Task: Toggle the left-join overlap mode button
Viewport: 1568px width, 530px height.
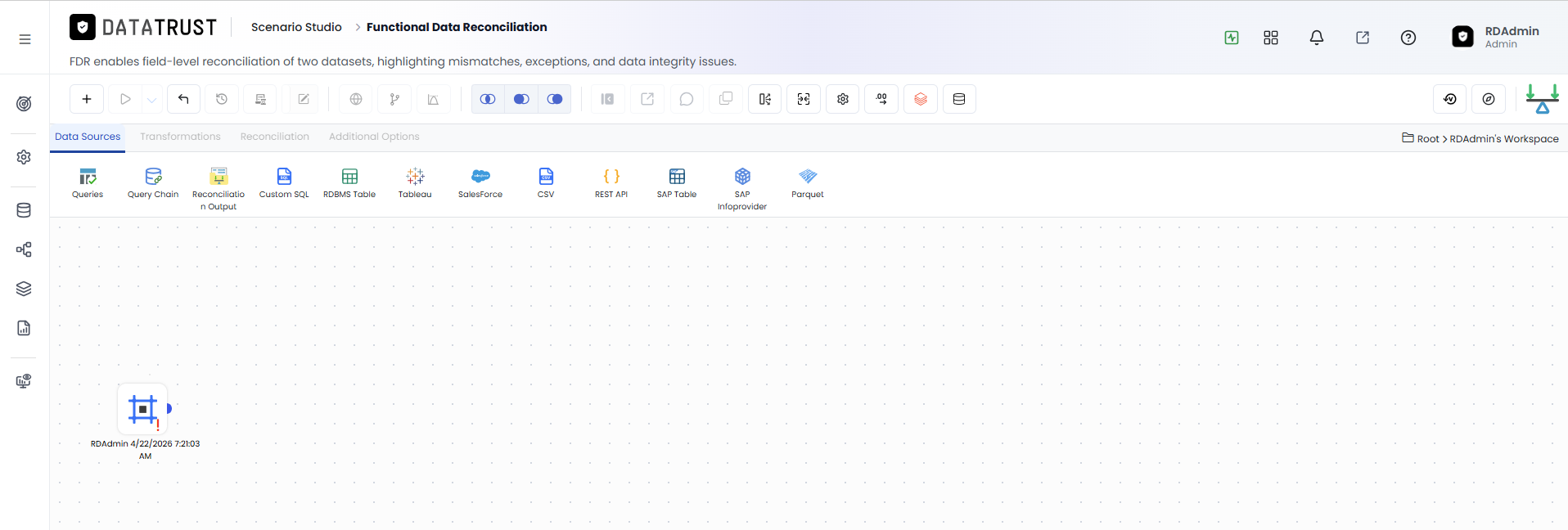Action: [488, 99]
